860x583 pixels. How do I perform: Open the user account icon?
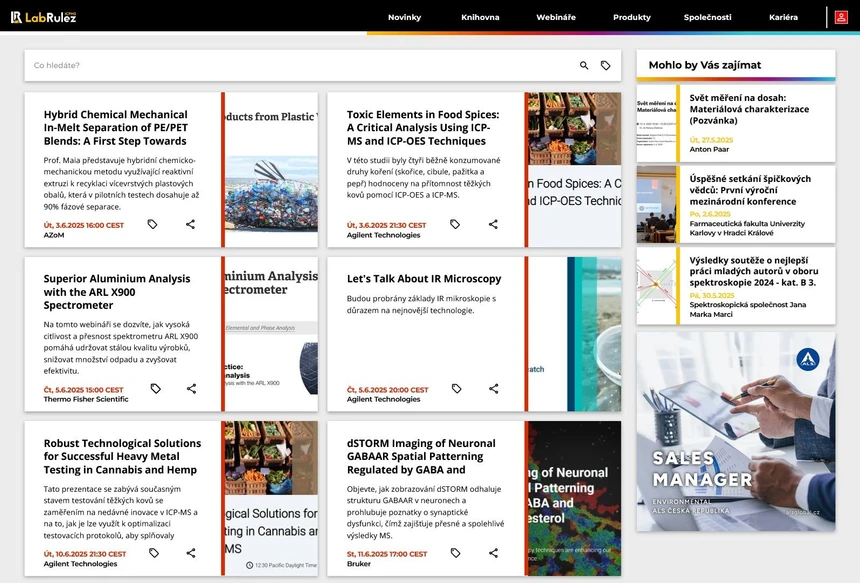(841, 17)
